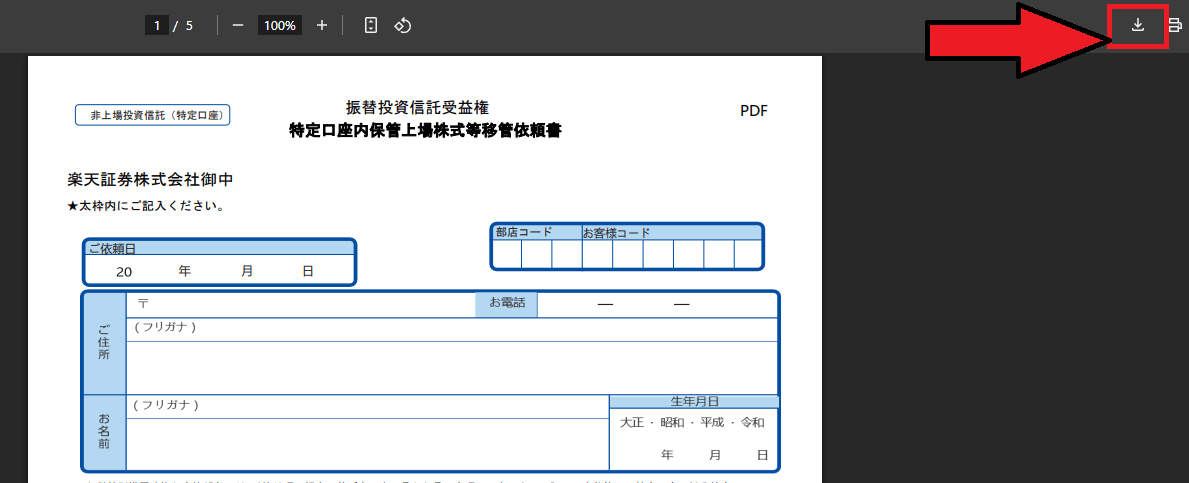Select the 部店コード label
Image resolution: width=1189 pixels, height=483 pixels.
pos(523,233)
